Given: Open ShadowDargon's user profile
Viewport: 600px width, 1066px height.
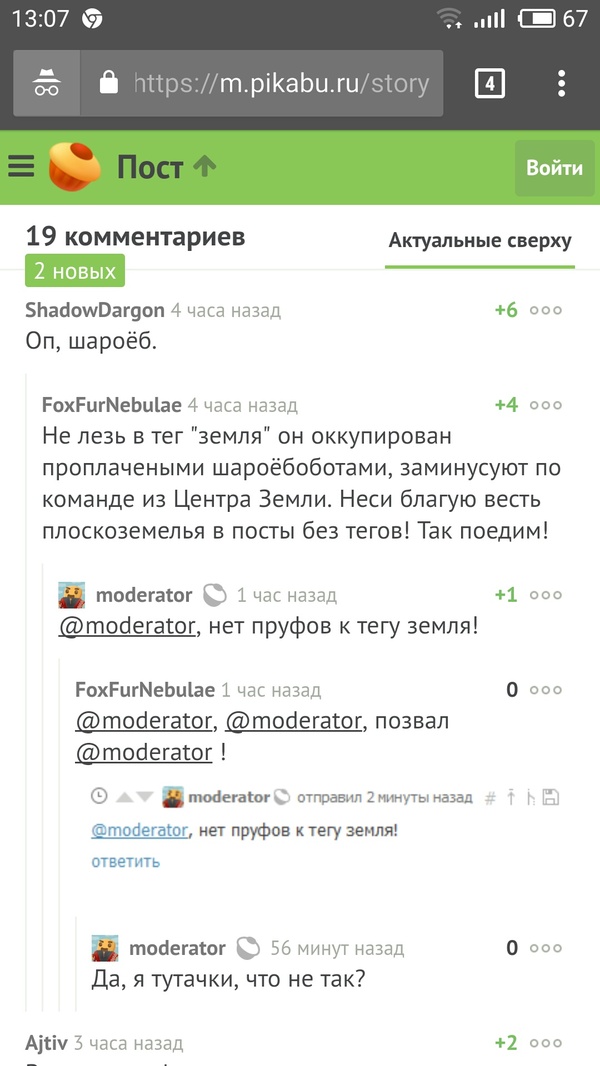Looking at the screenshot, I should coord(95,311).
